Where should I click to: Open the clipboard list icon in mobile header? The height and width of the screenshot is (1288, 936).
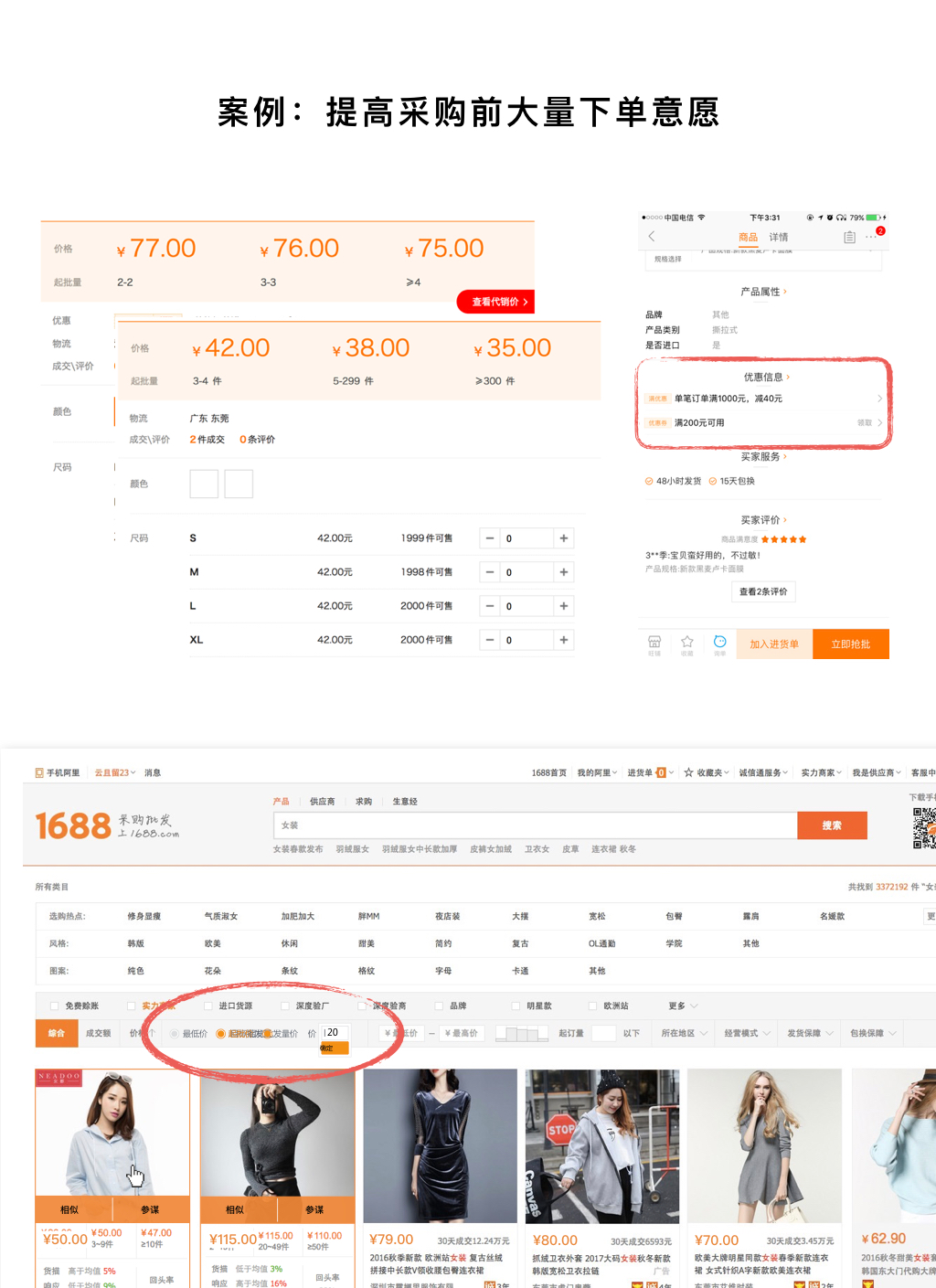click(849, 238)
